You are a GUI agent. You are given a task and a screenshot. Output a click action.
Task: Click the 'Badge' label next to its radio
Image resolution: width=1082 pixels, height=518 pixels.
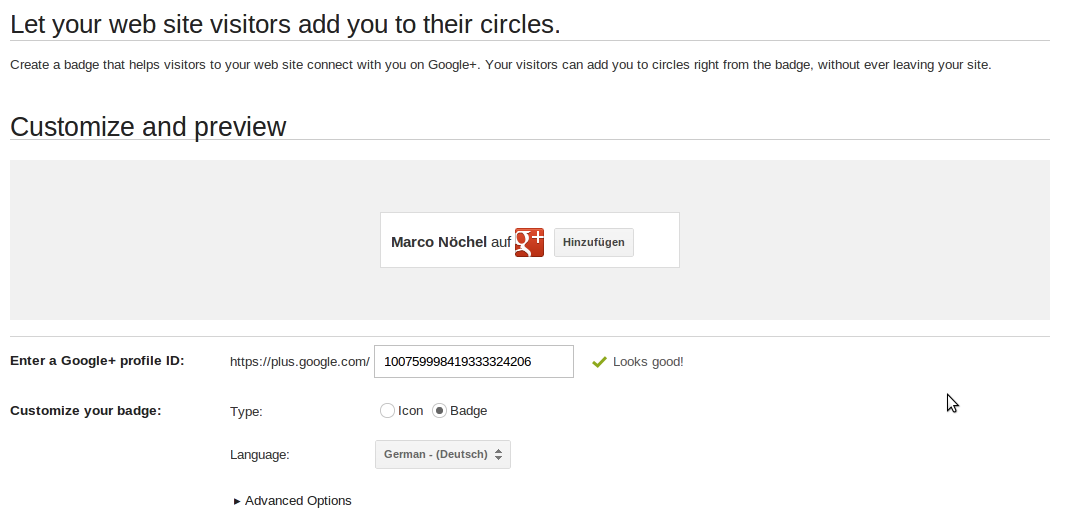pos(469,411)
